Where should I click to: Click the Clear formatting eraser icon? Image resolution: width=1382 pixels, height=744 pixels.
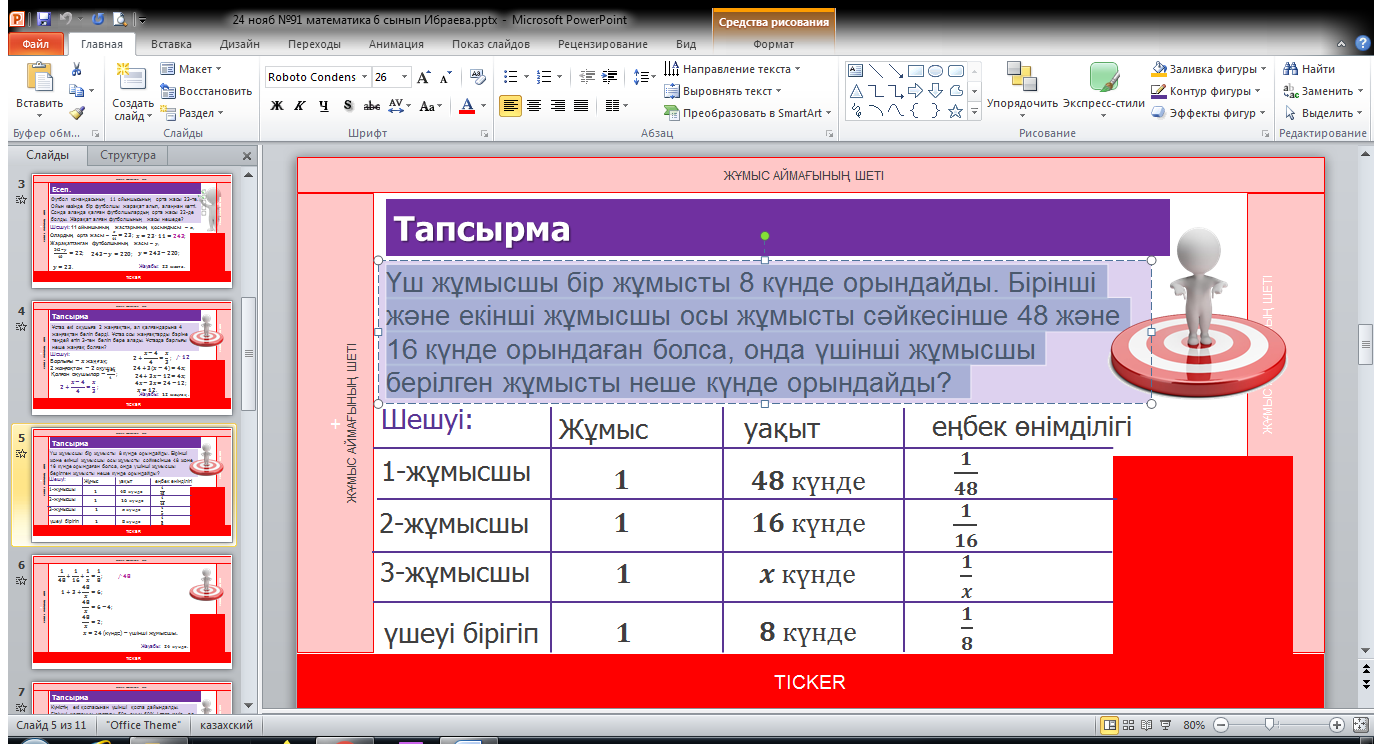click(477, 77)
